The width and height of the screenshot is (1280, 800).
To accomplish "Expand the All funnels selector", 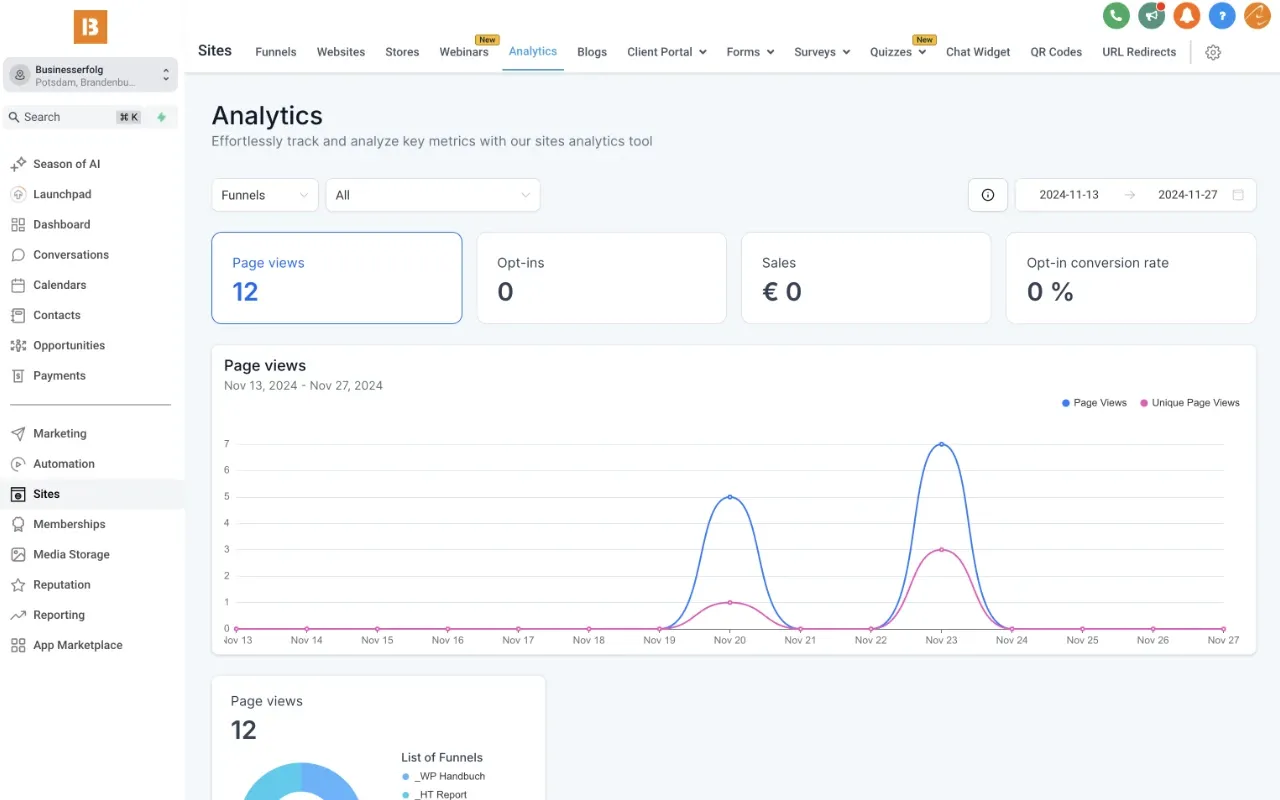I will tap(432, 194).
